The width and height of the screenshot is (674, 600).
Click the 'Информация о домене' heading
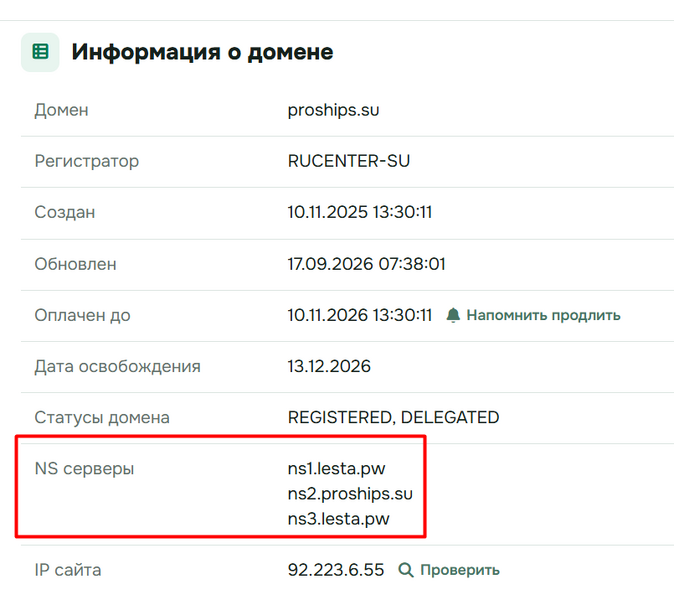202,52
